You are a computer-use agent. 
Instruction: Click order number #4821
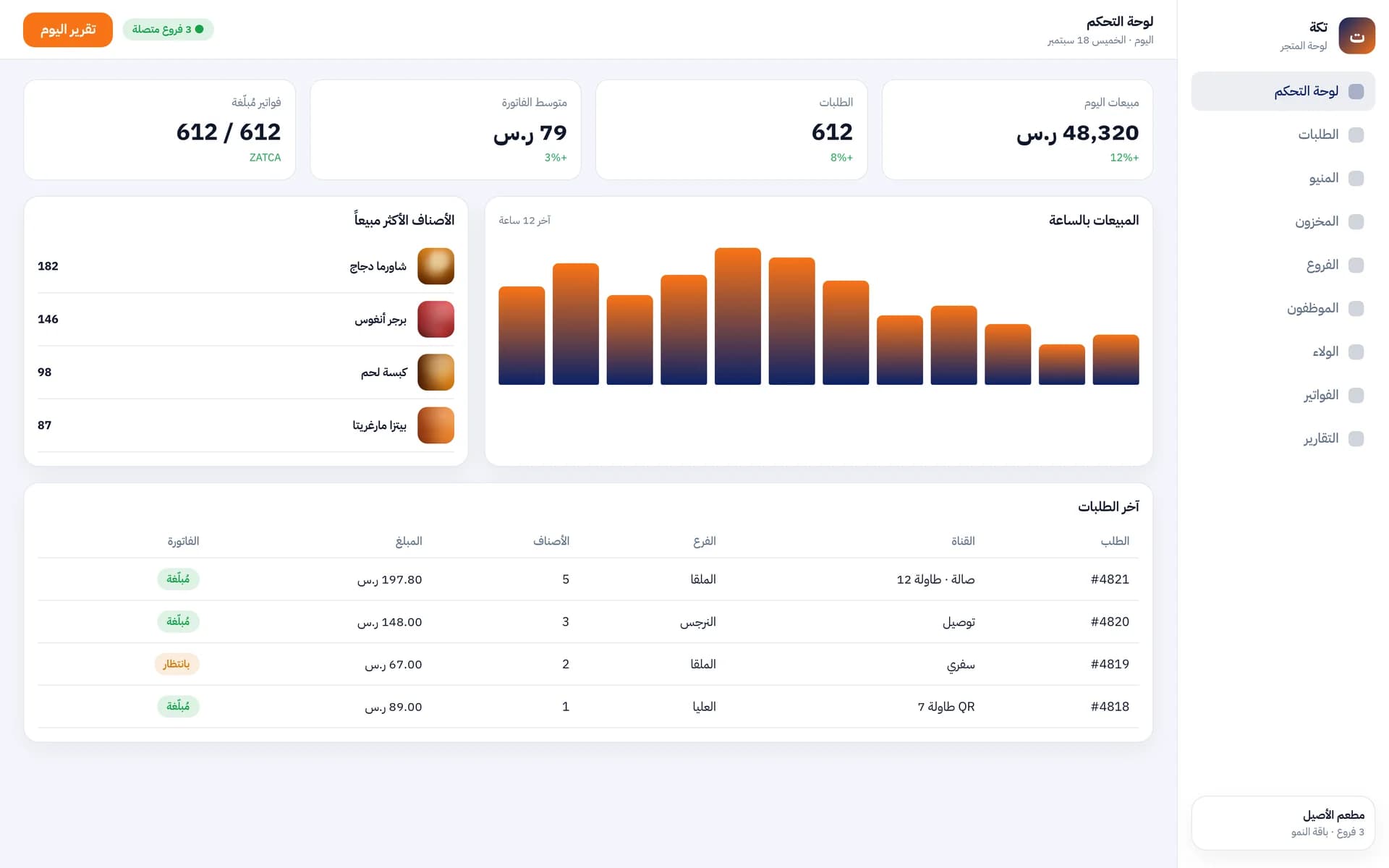pos(1110,579)
